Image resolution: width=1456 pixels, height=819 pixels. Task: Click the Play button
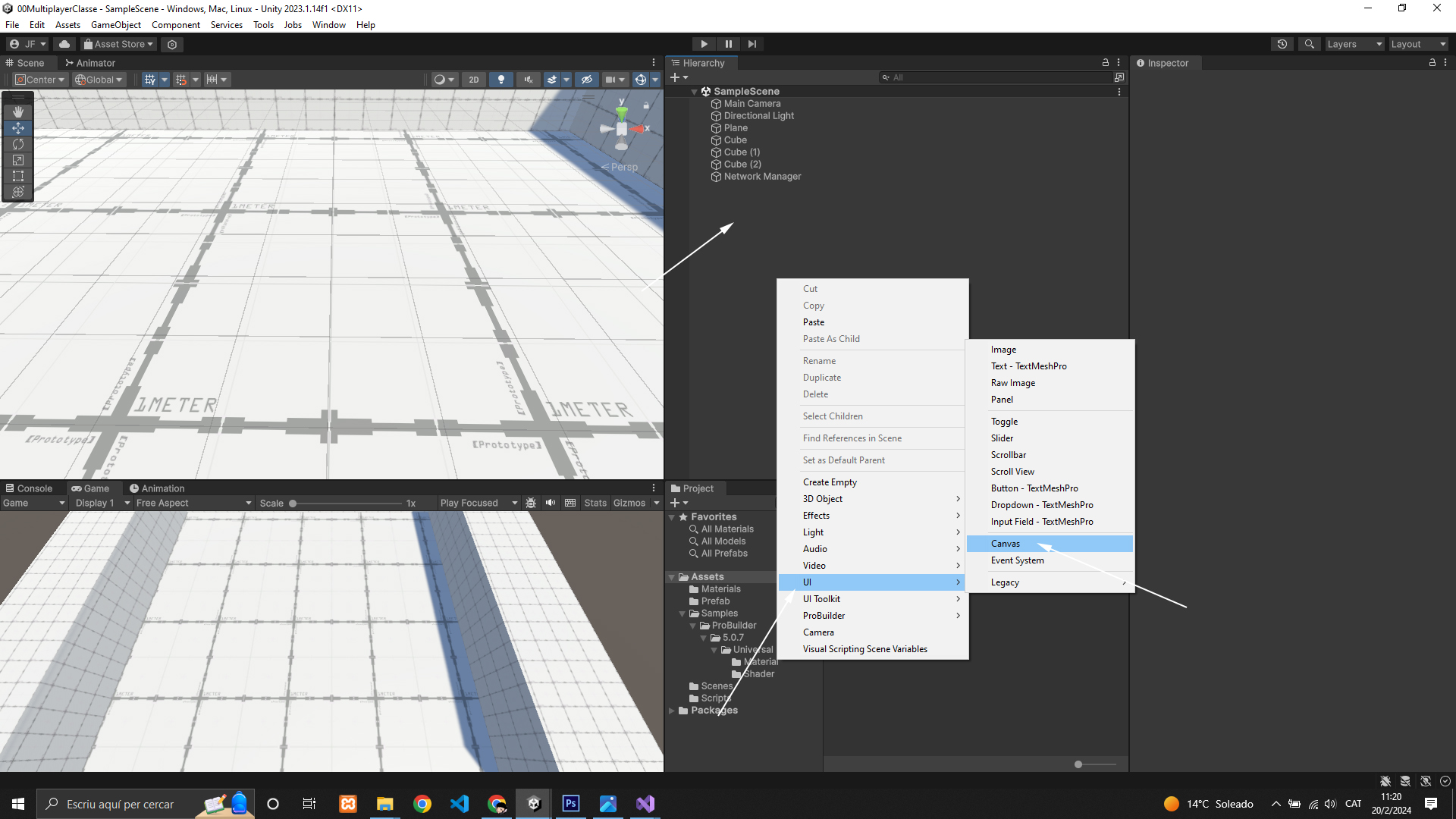pyautogui.click(x=704, y=44)
